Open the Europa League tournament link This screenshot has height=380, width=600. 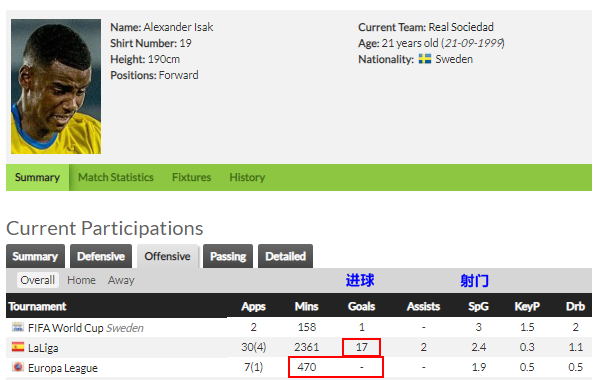(x=63, y=368)
